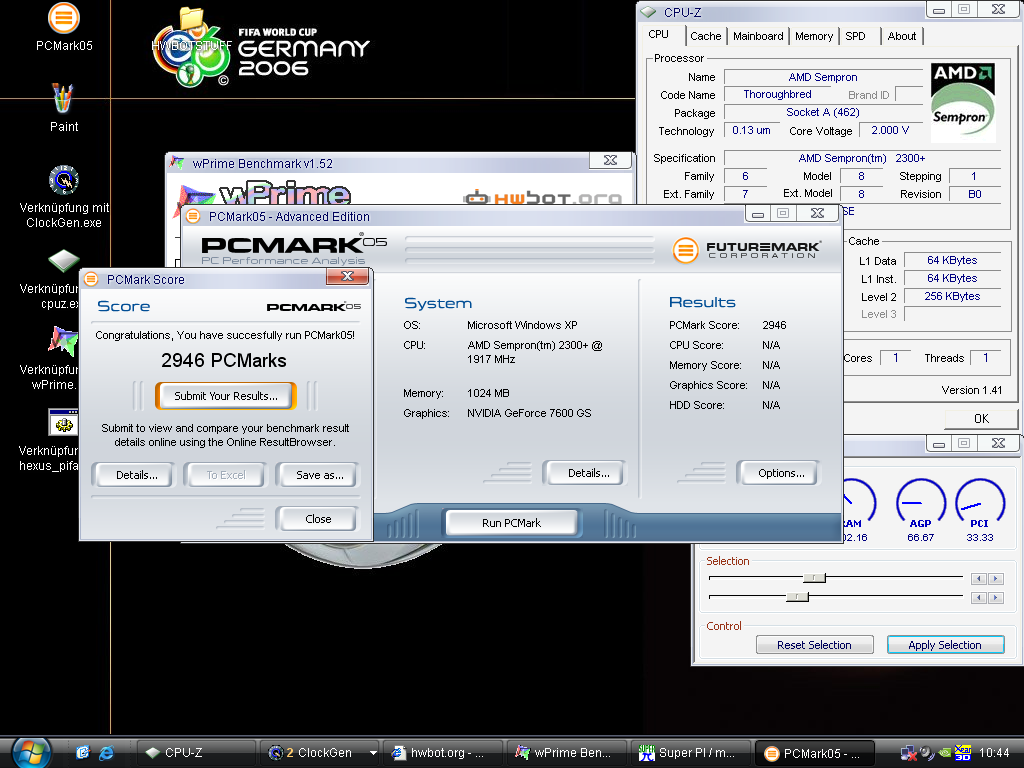Open Internet Explorer quick launch icon
Viewport: 1024px width, 768px height.
pyautogui.click(x=106, y=753)
